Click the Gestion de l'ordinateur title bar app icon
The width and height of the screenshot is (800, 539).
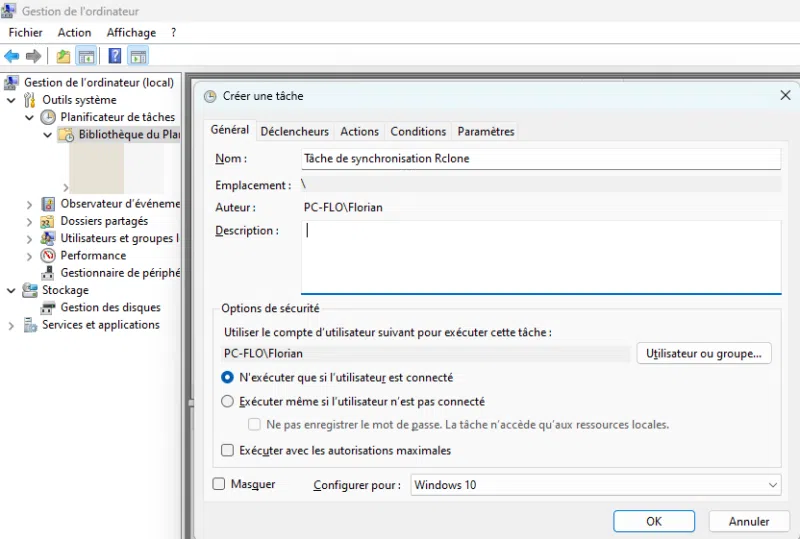click(9, 10)
